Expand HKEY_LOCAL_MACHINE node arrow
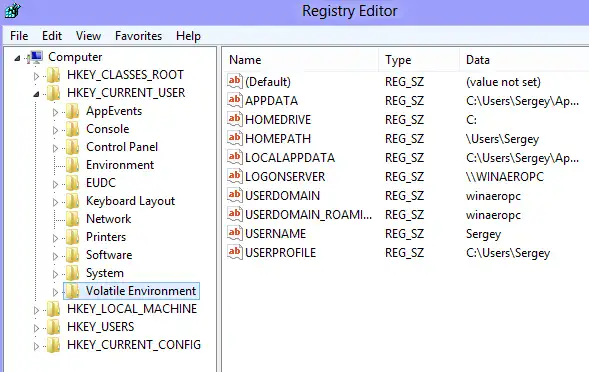This screenshot has width=589, height=372. pos(36,310)
